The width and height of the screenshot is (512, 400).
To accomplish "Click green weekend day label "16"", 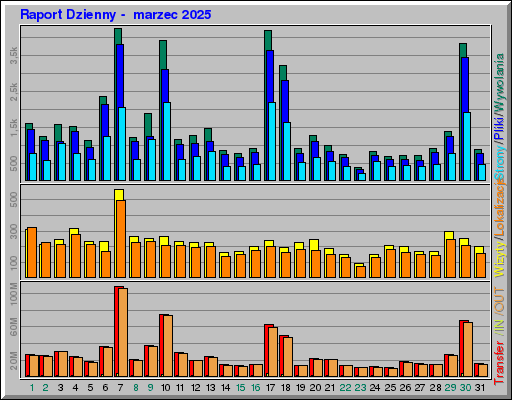I will point(255,388).
